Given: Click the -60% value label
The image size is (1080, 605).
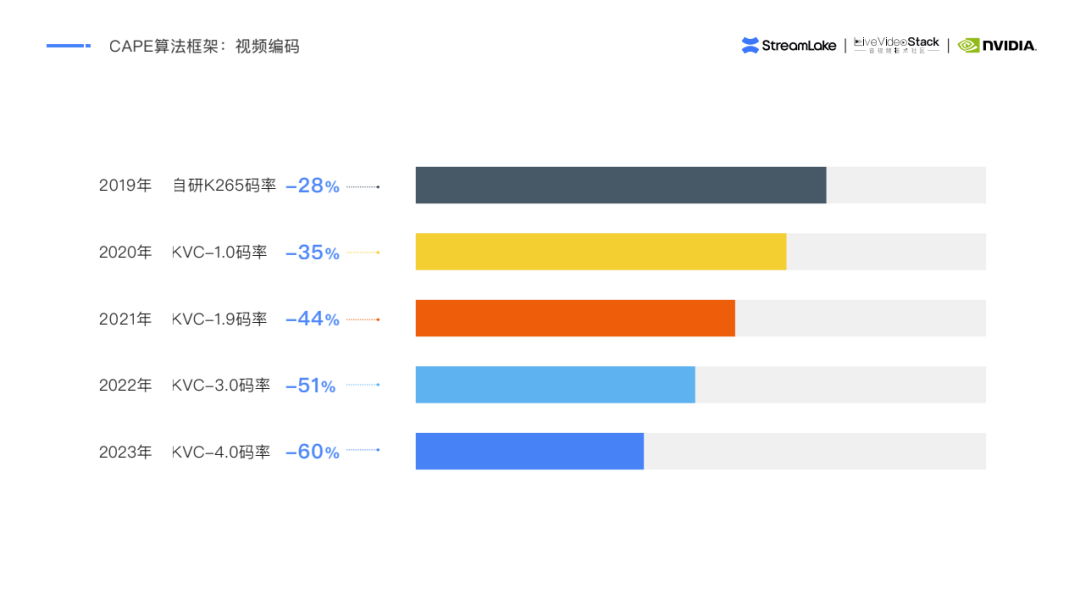Looking at the screenshot, I should pyautogui.click(x=312, y=452).
